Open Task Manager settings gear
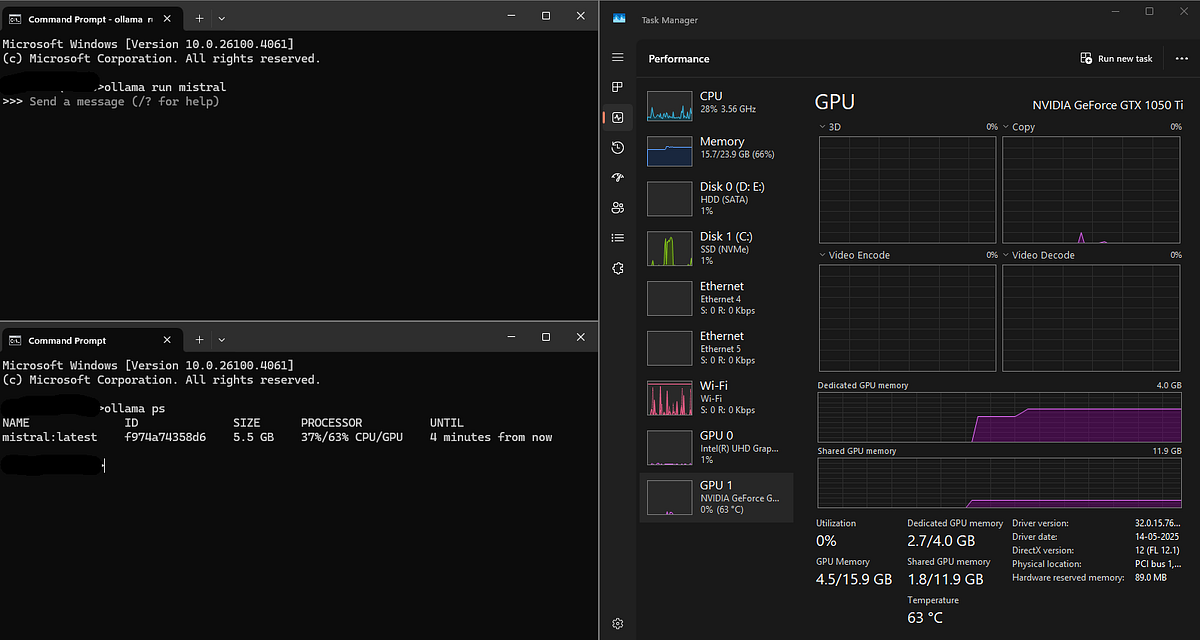The width and height of the screenshot is (1200, 640). (x=617, y=623)
